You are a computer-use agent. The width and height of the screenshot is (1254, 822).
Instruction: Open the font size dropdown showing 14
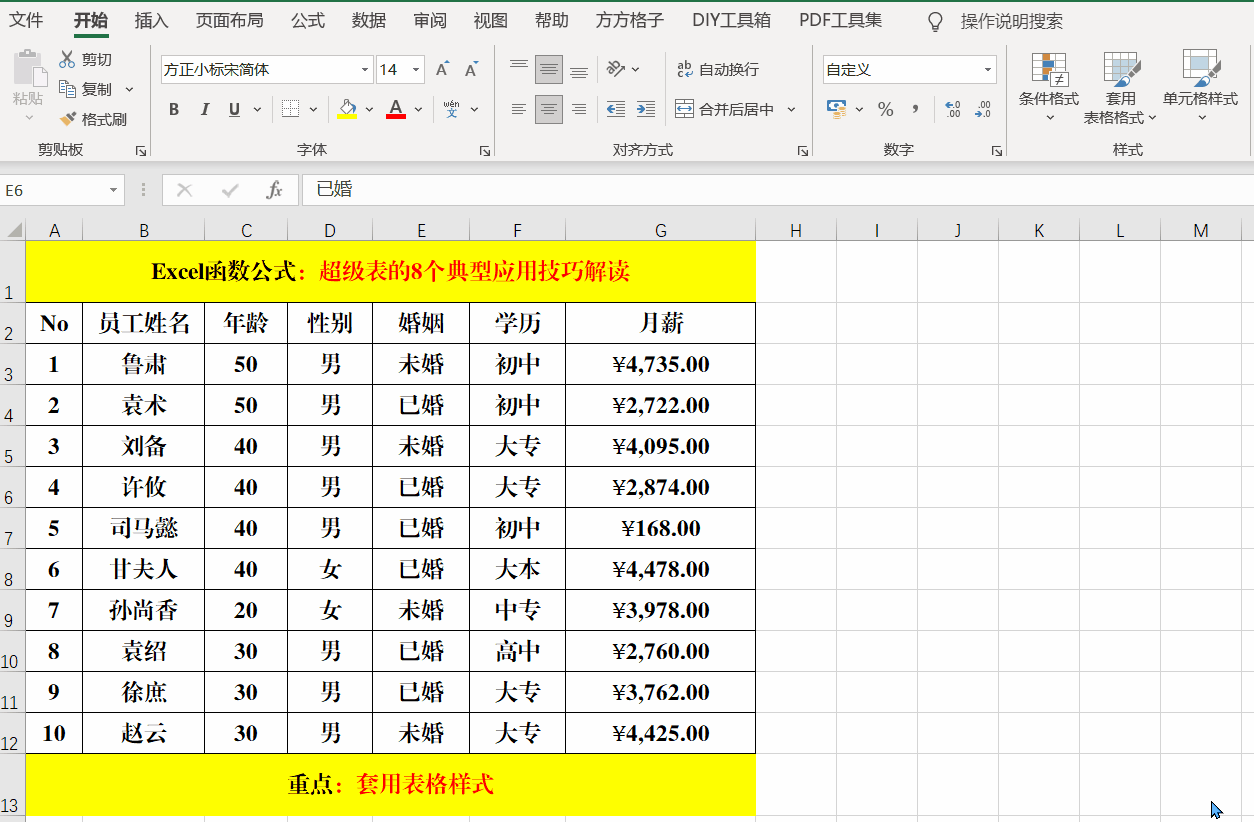click(415, 70)
